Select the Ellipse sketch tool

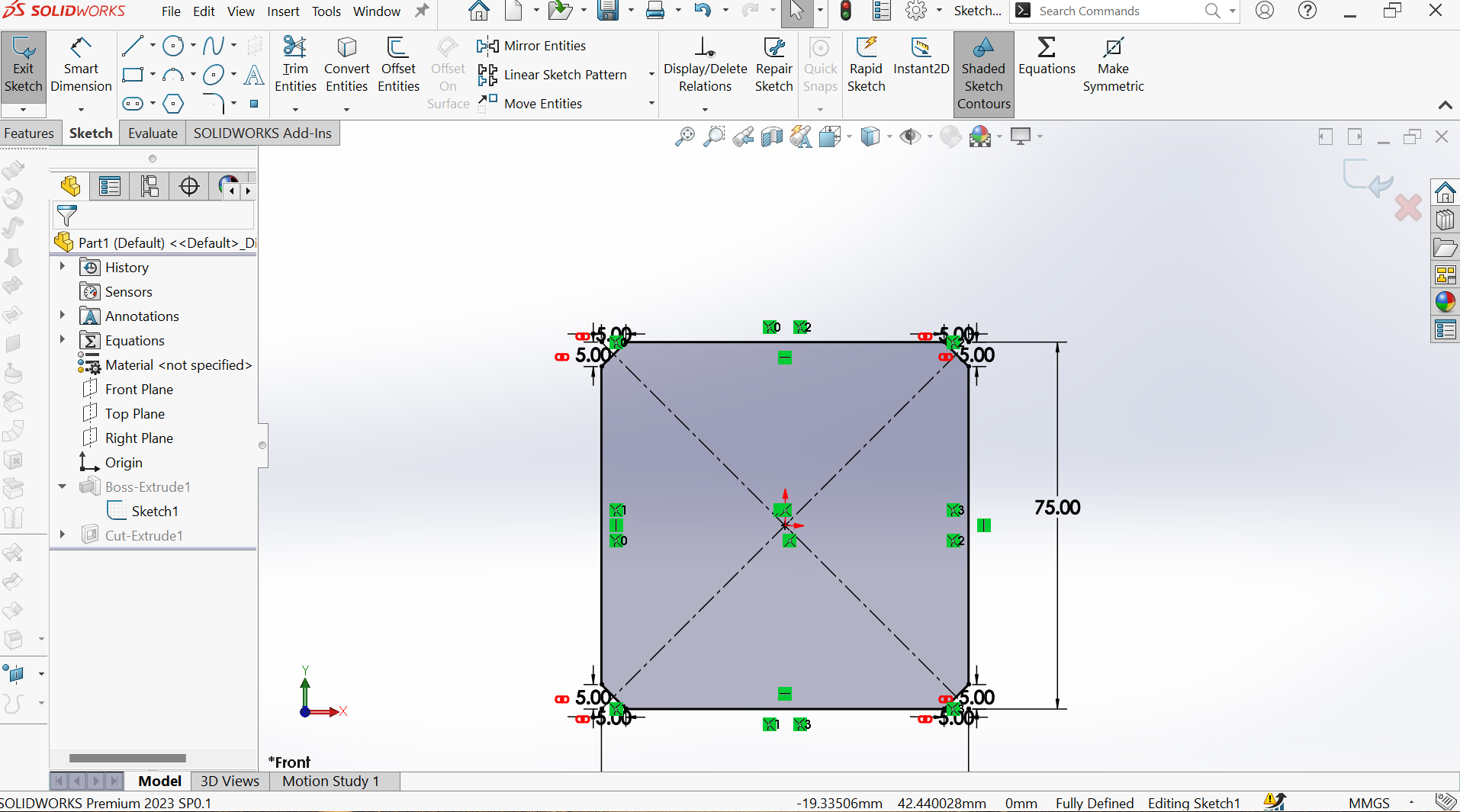click(214, 75)
